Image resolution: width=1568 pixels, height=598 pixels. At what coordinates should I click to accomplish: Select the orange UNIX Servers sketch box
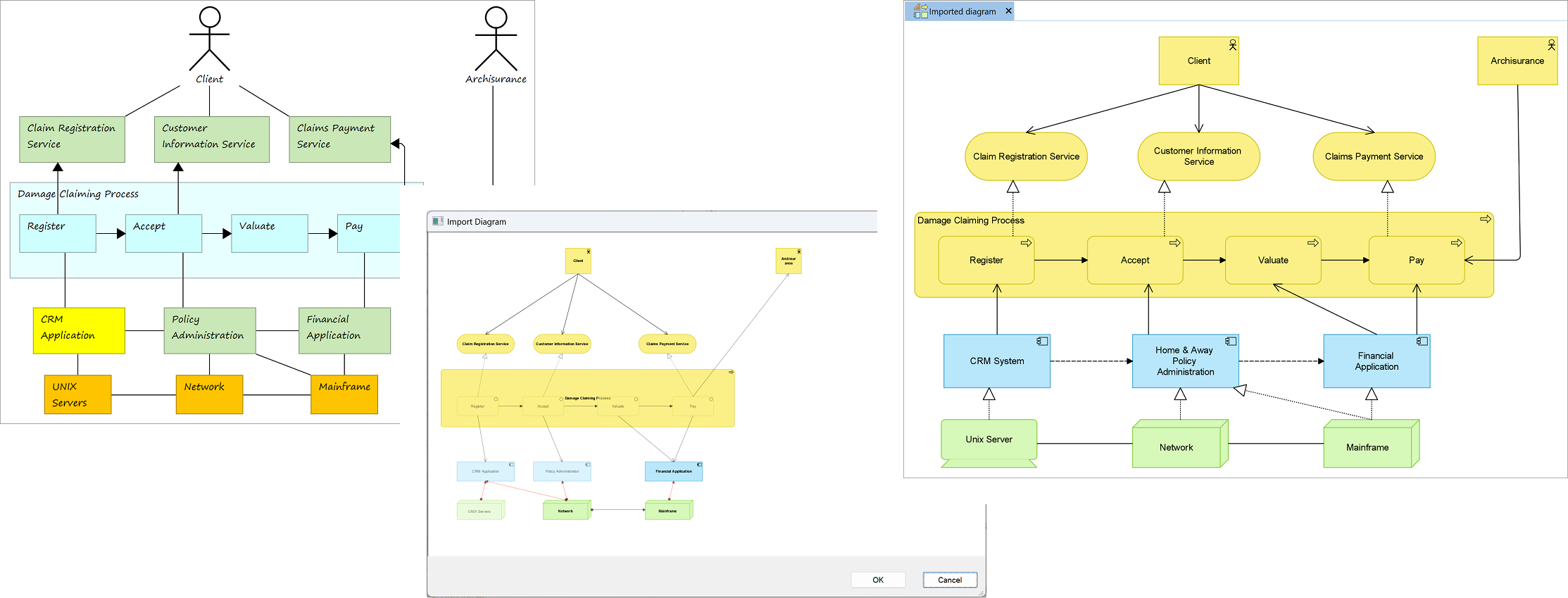(77, 394)
